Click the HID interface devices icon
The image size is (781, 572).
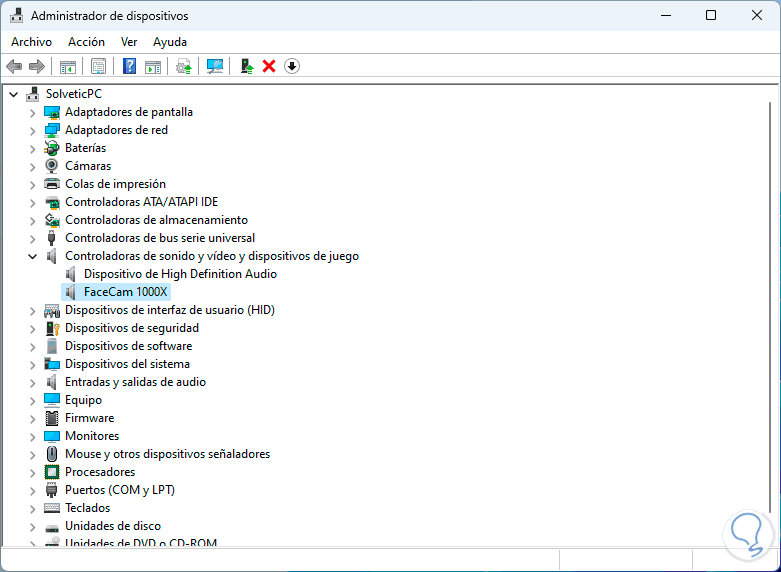52,310
